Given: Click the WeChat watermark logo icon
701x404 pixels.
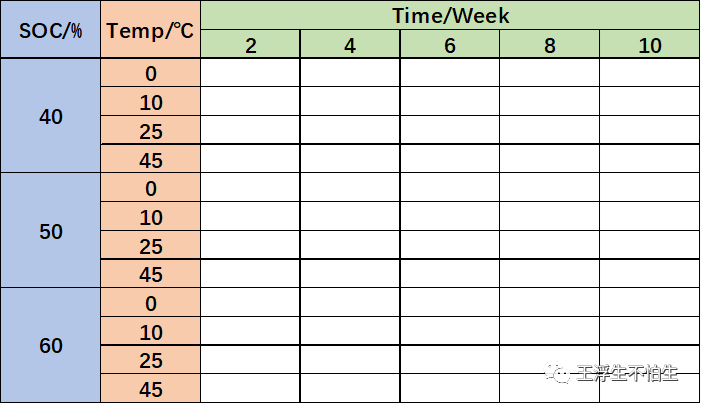Looking at the screenshot, I should point(557,373).
